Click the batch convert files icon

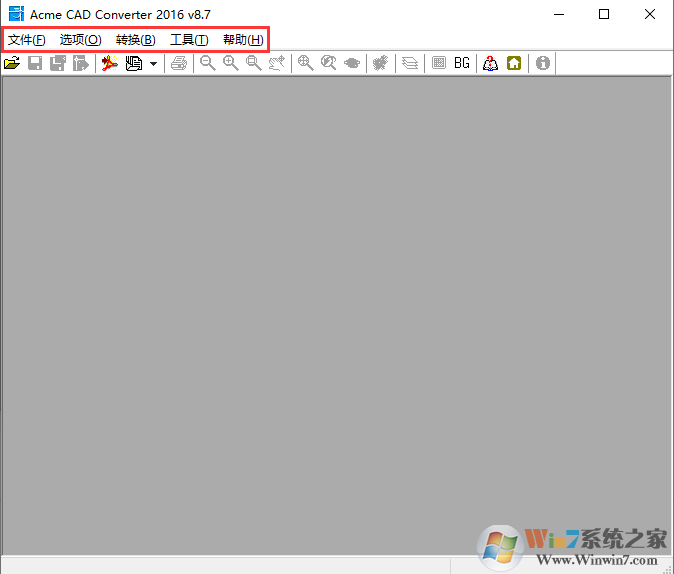134,63
